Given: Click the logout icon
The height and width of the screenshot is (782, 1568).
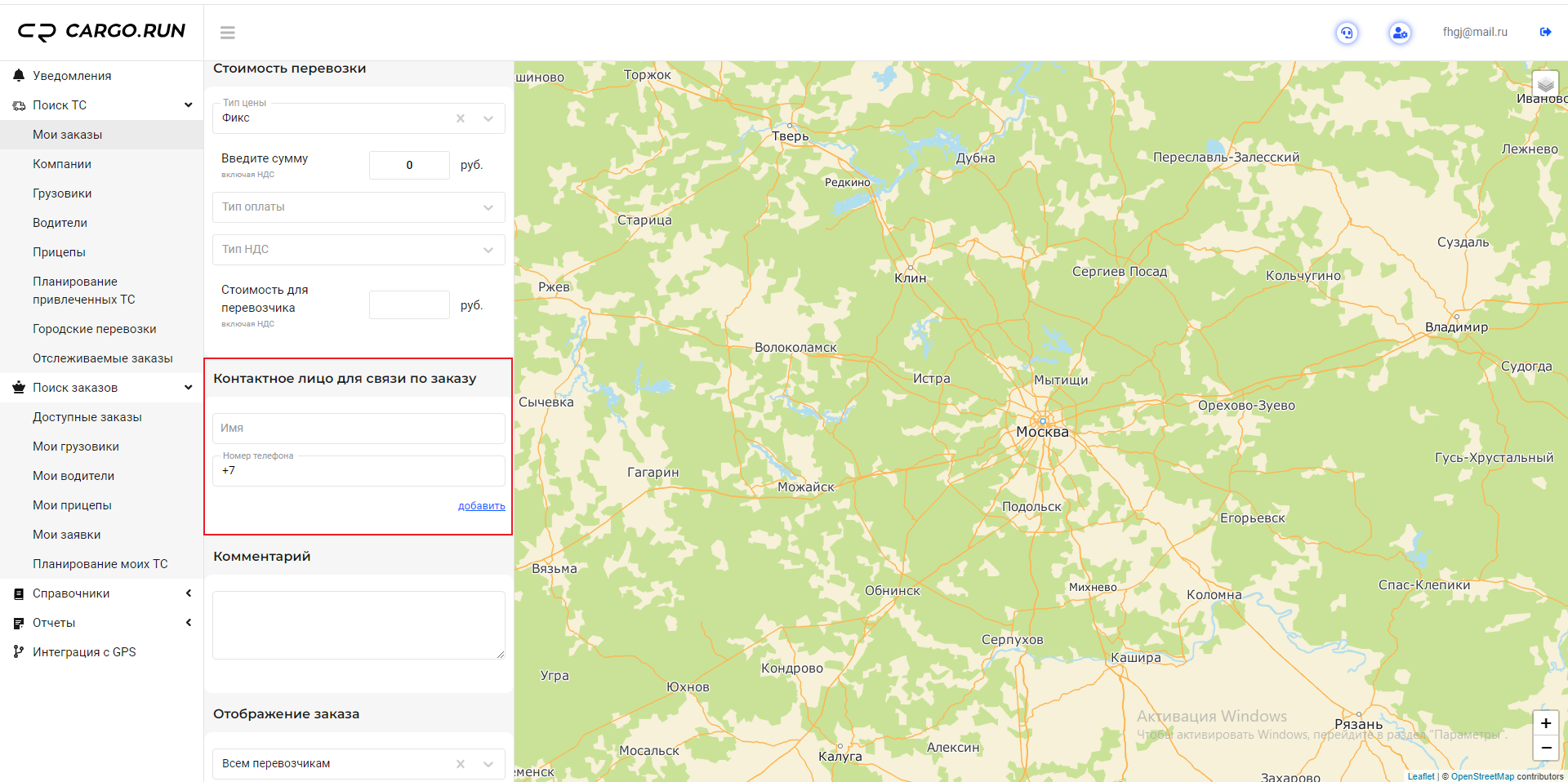Looking at the screenshot, I should click(x=1545, y=33).
